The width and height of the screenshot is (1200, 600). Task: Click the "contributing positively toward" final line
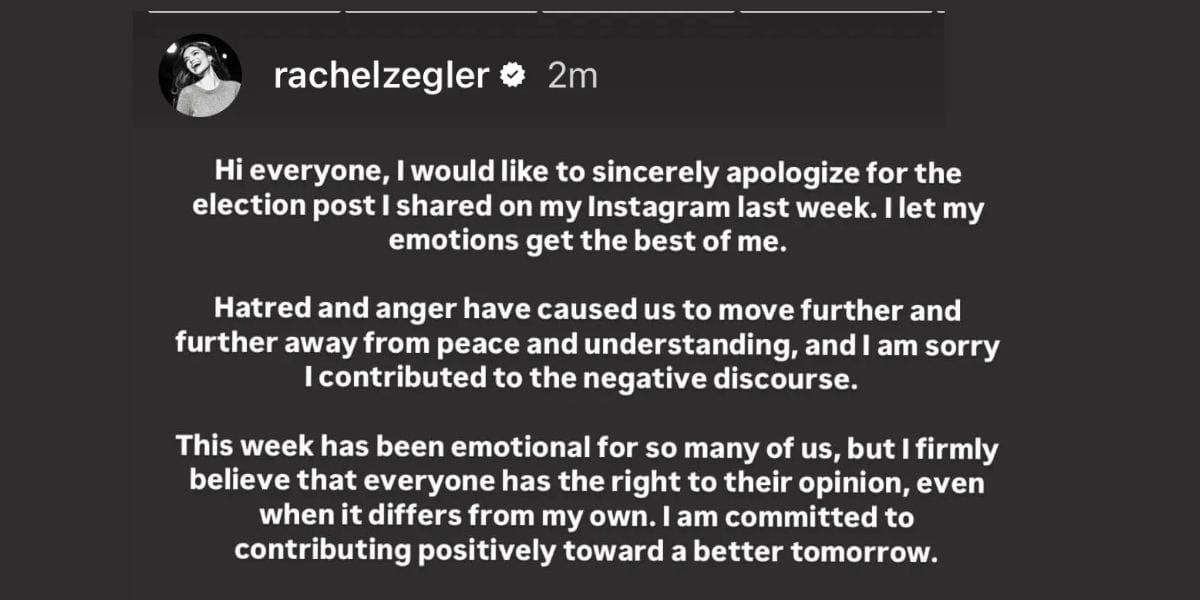coord(588,553)
